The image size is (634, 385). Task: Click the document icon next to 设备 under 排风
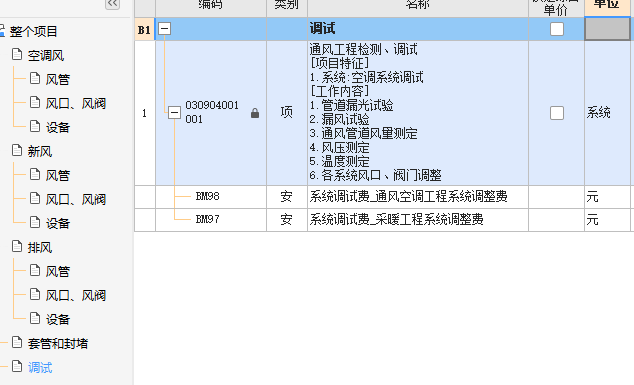click(x=35, y=318)
